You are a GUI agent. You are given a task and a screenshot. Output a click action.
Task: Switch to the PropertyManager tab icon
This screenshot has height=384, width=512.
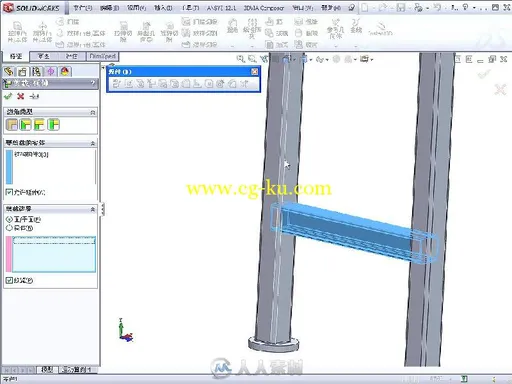pos(23,71)
